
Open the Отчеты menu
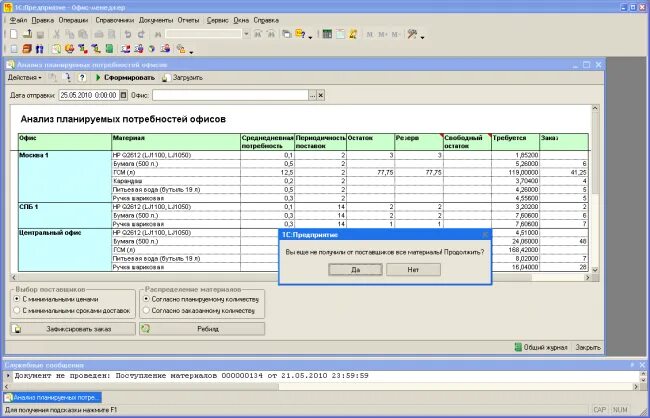tap(188, 20)
